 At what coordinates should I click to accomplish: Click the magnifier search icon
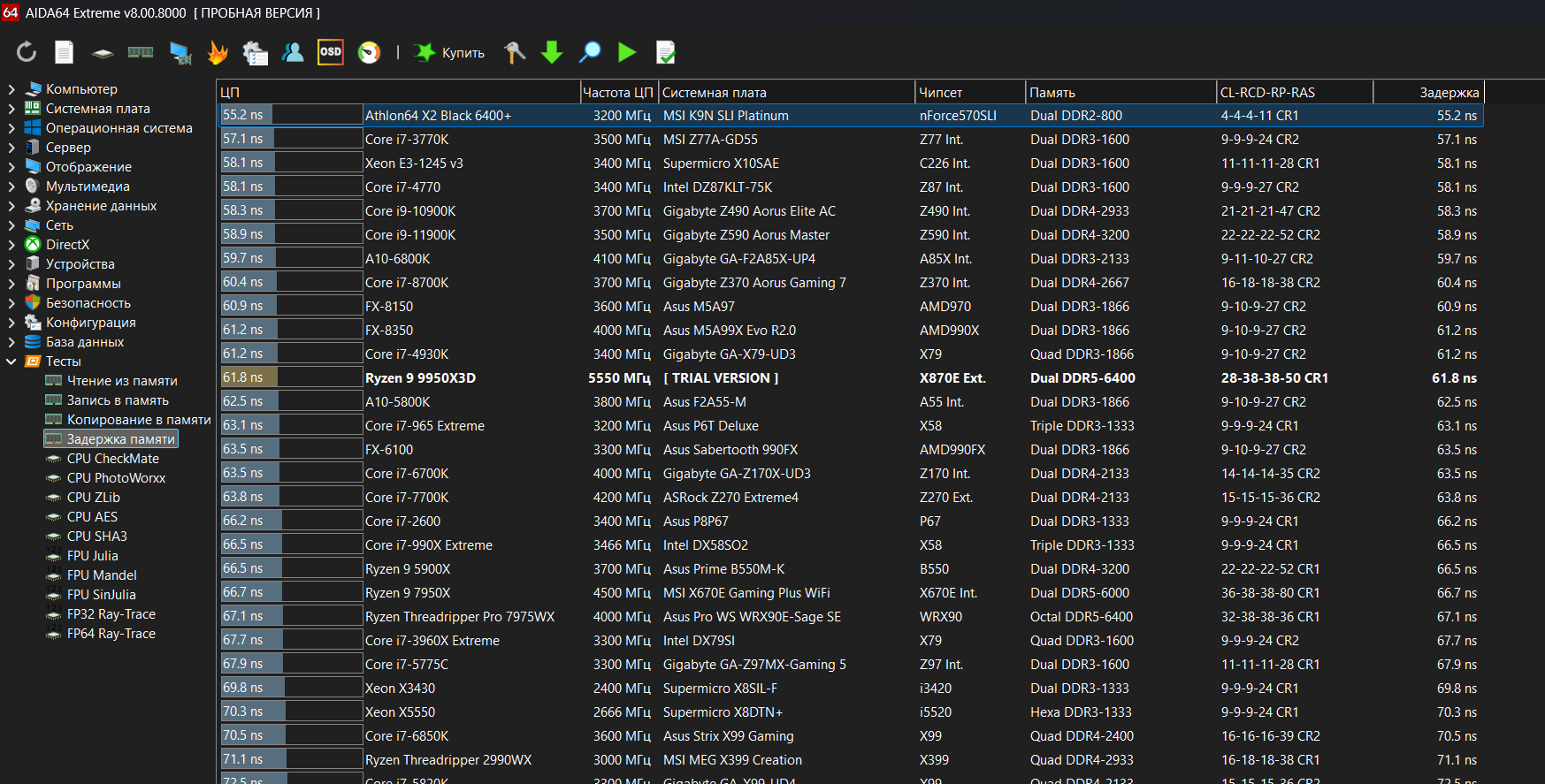[x=590, y=52]
